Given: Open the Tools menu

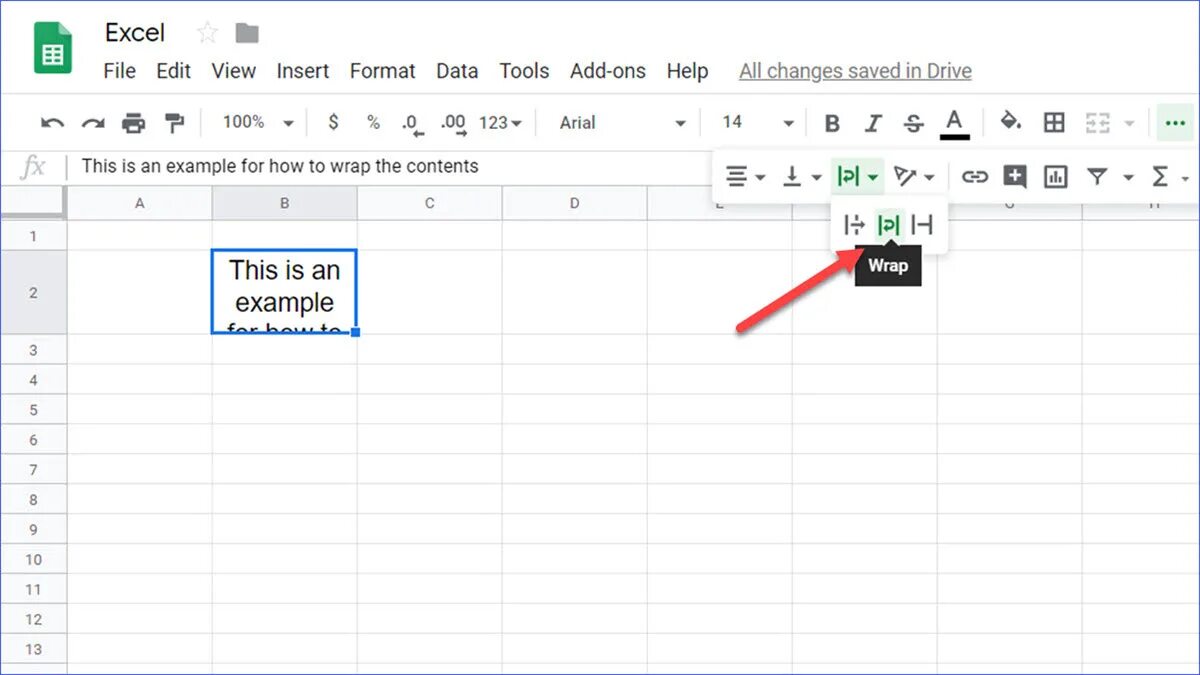Looking at the screenshot, I should (524, 71).
